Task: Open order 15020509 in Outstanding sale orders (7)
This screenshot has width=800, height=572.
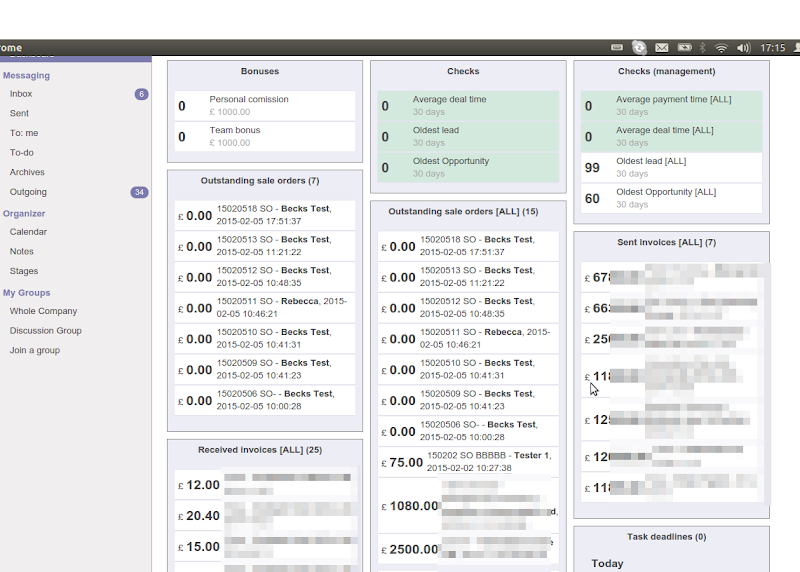Action: (265, 369)
